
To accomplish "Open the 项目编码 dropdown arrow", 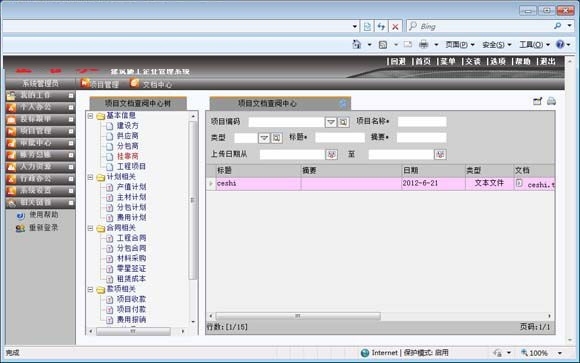I will 331,122.
